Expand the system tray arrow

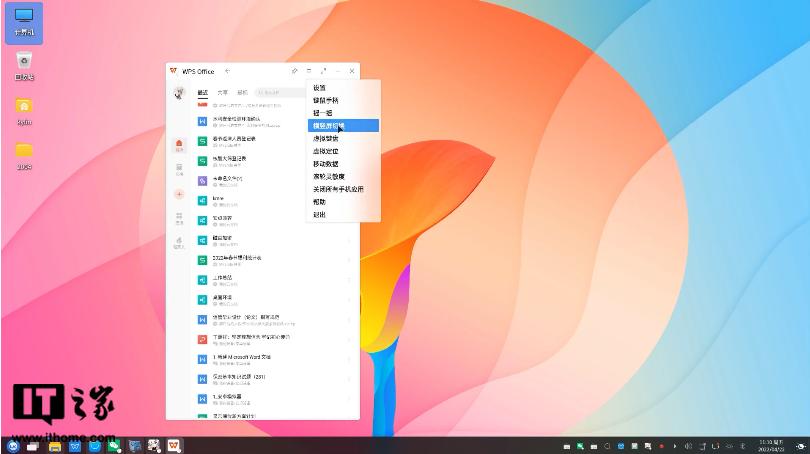[675, 446]
